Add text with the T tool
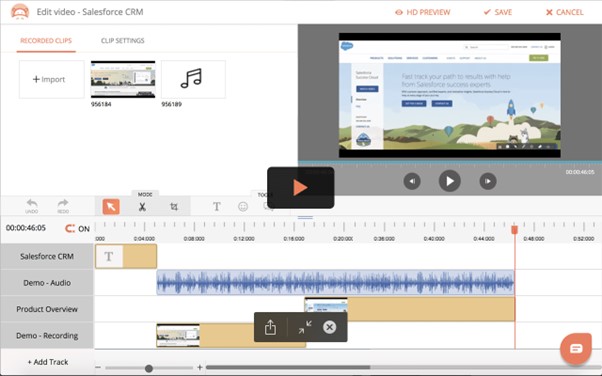The image size is (602, 376). coord(217,207)
